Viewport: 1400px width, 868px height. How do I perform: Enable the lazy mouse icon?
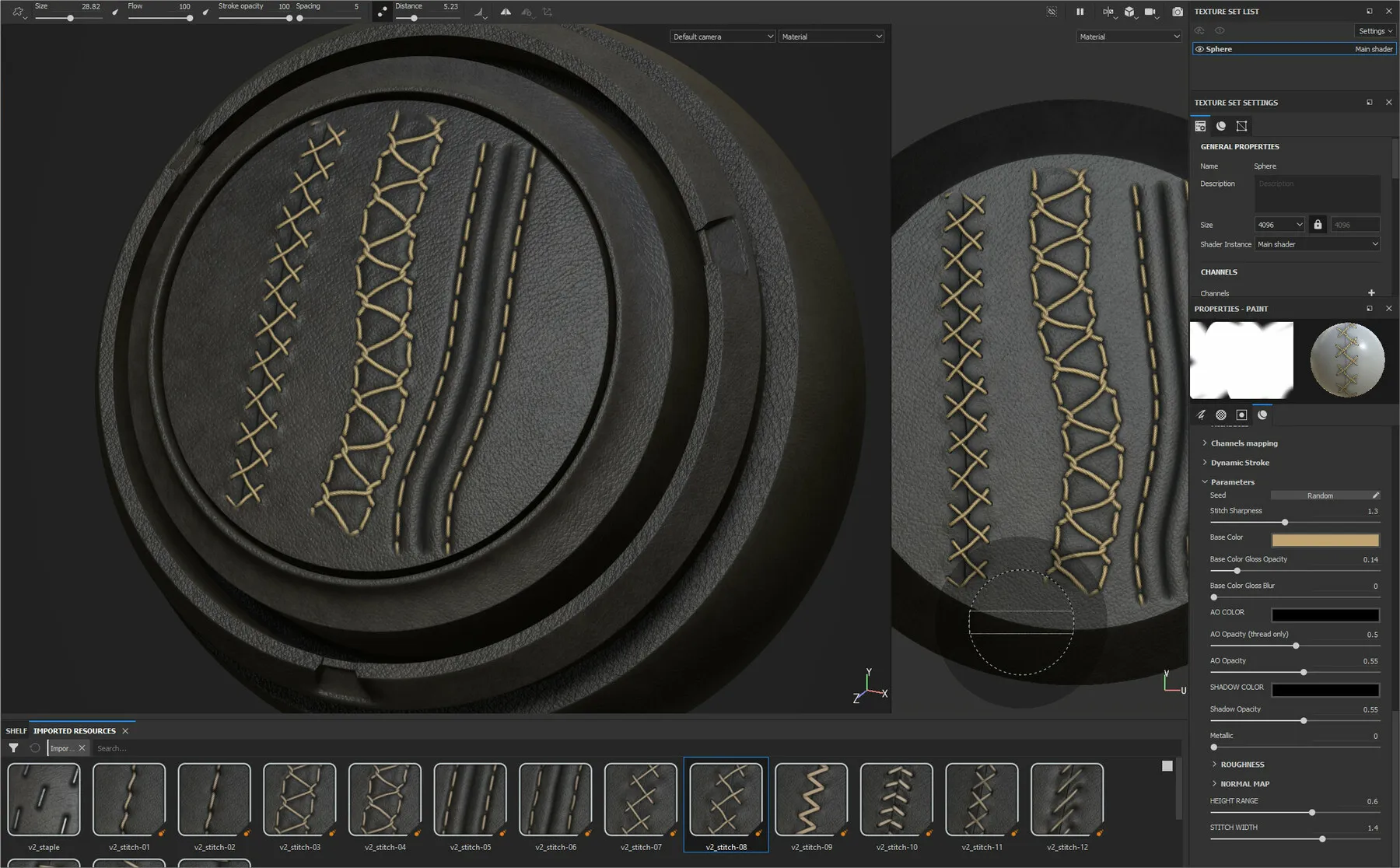(x=382, y=12)
